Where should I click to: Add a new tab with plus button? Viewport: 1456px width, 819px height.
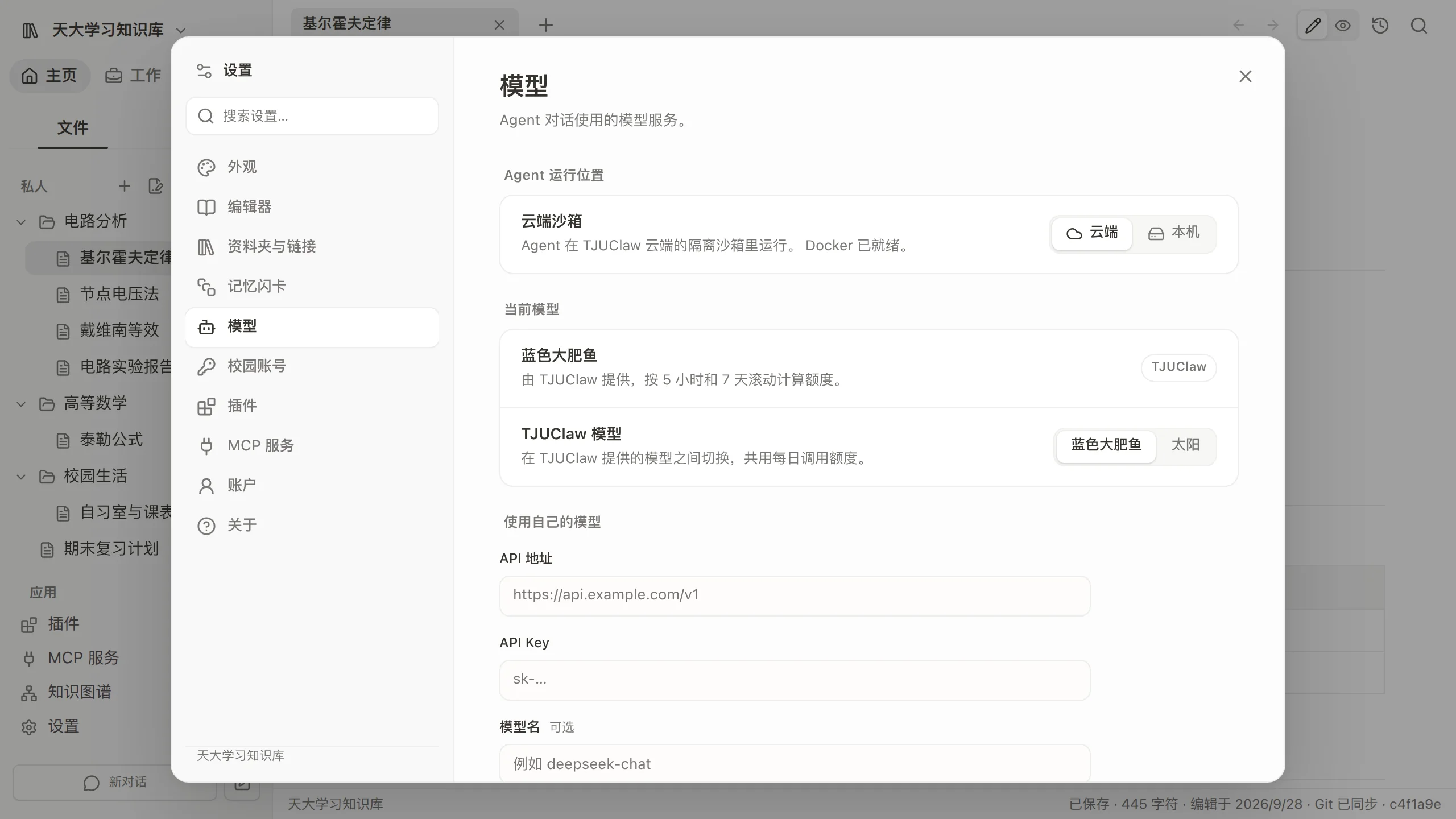[x=546, y=25]
